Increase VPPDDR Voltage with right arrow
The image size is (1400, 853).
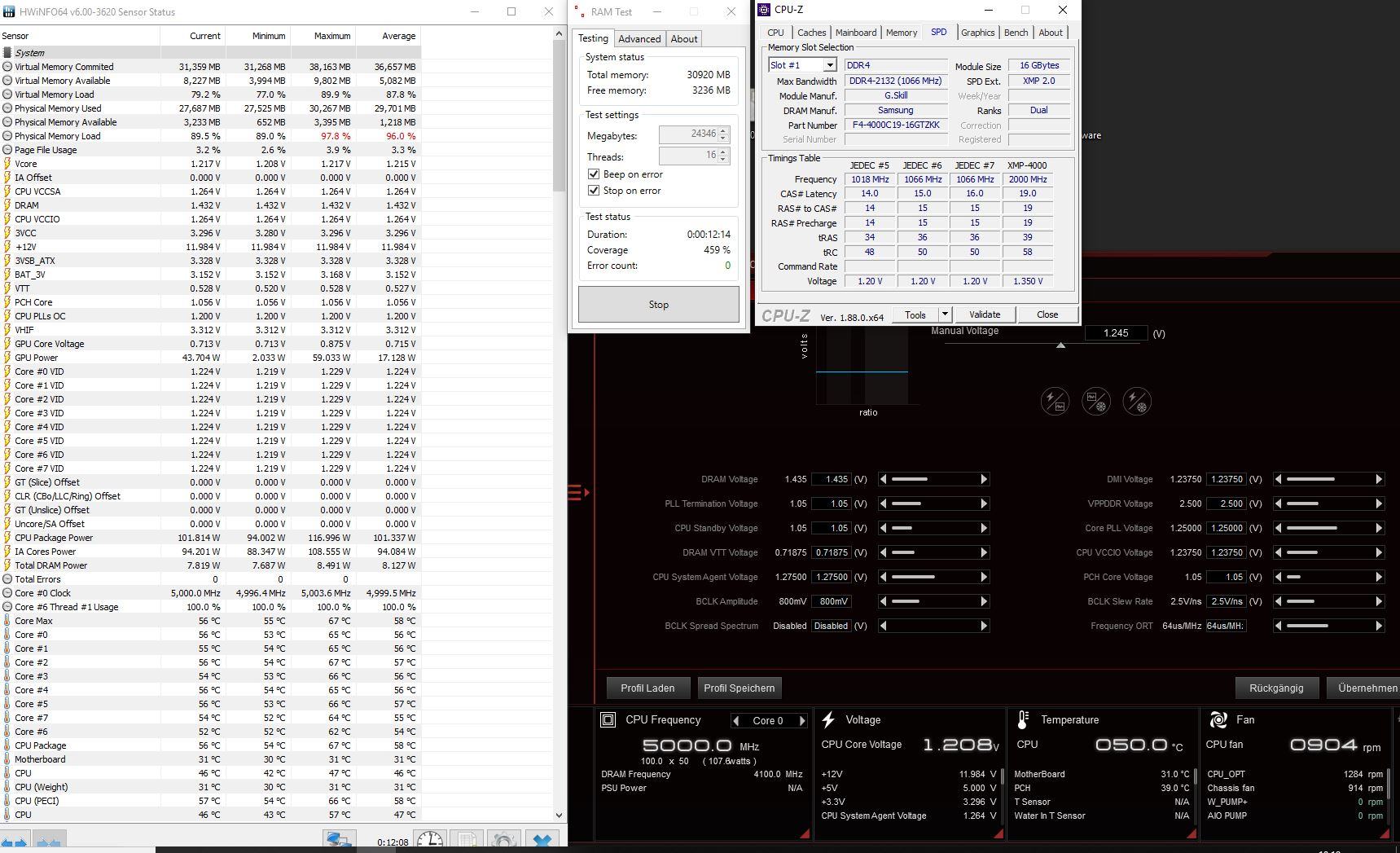[1379, 503]
